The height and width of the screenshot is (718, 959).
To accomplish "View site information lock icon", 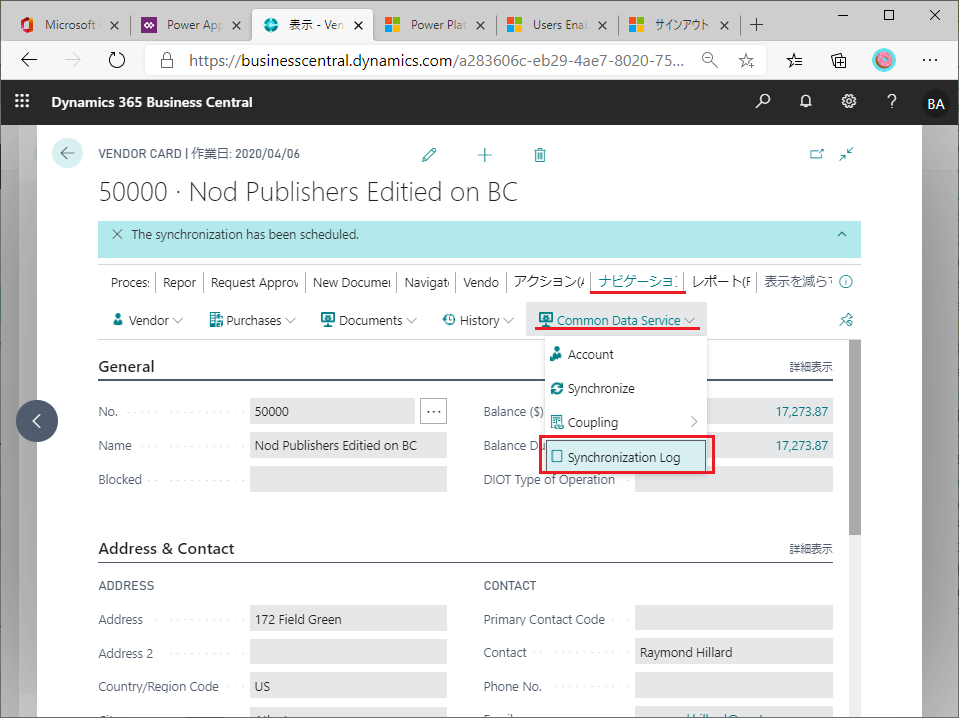I will click(166, 60).
